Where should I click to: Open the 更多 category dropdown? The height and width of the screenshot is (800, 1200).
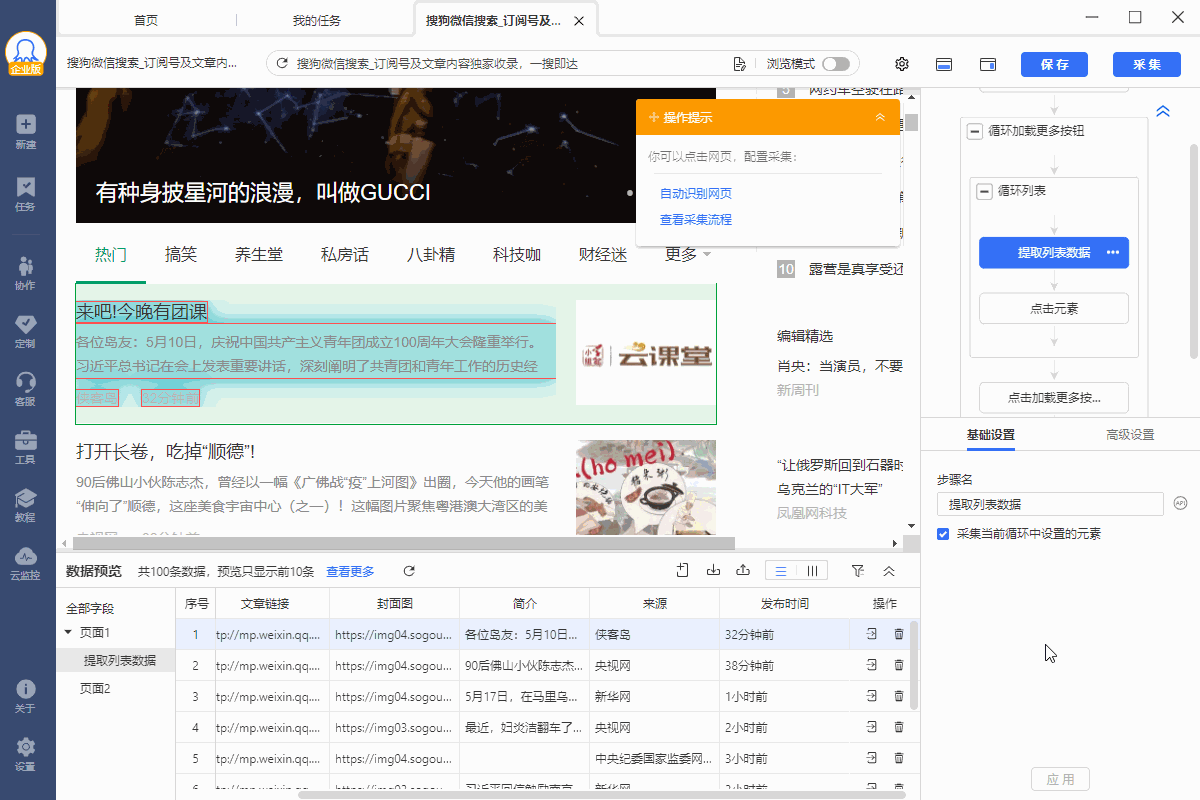click(688, 255)
